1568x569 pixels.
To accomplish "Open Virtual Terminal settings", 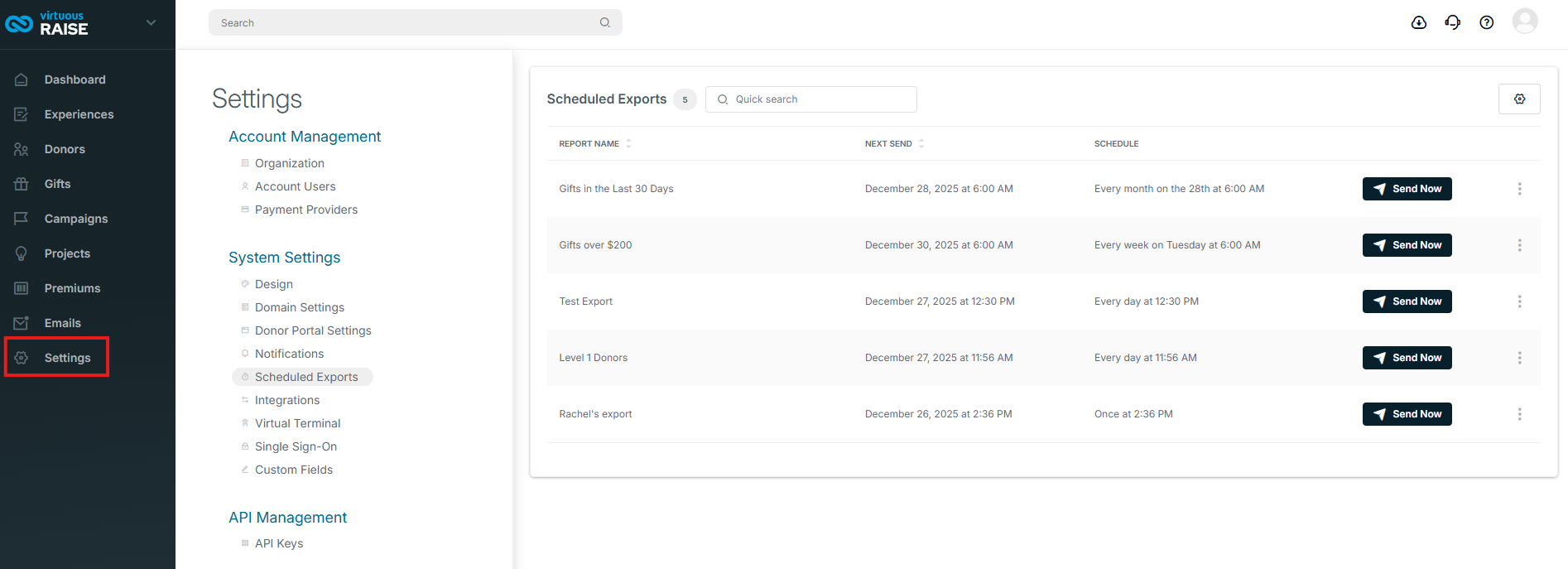I will pyautogui.click(x=297, y=423).
